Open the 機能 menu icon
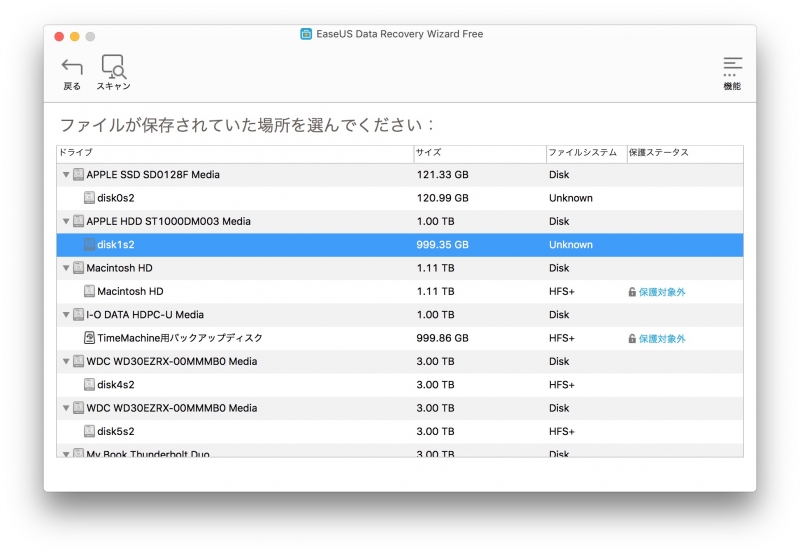 (x=732, y=66)
